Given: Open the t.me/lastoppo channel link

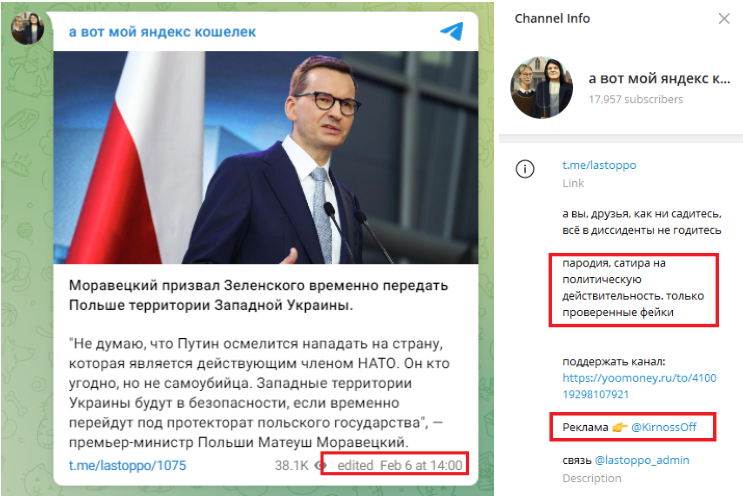Looking at the screenshot, I should point(599,165).
